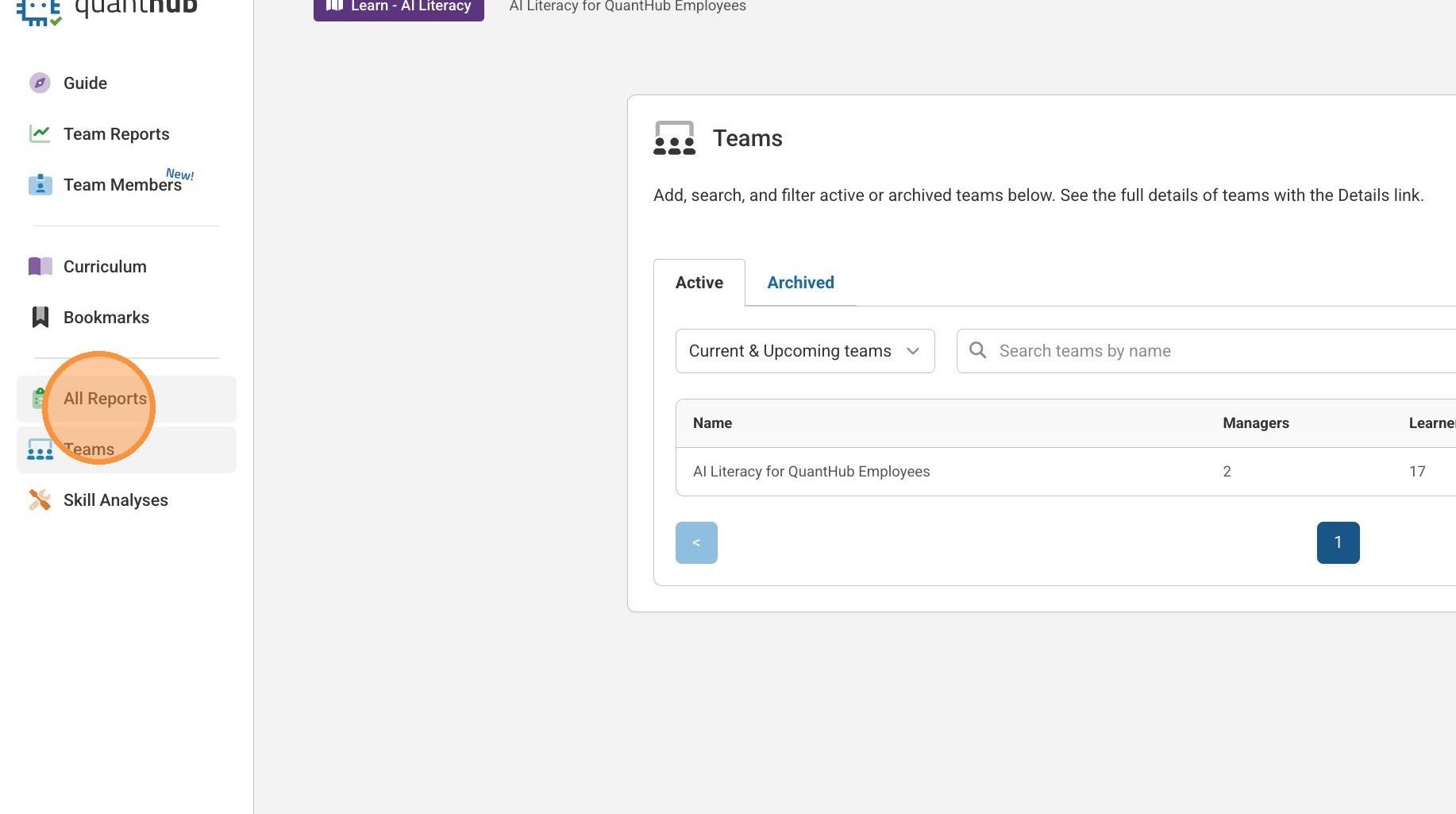Click the Skill Analyses tools icon
The width and height of the screenshot is (1456, 814).
(x=40, y=500)
